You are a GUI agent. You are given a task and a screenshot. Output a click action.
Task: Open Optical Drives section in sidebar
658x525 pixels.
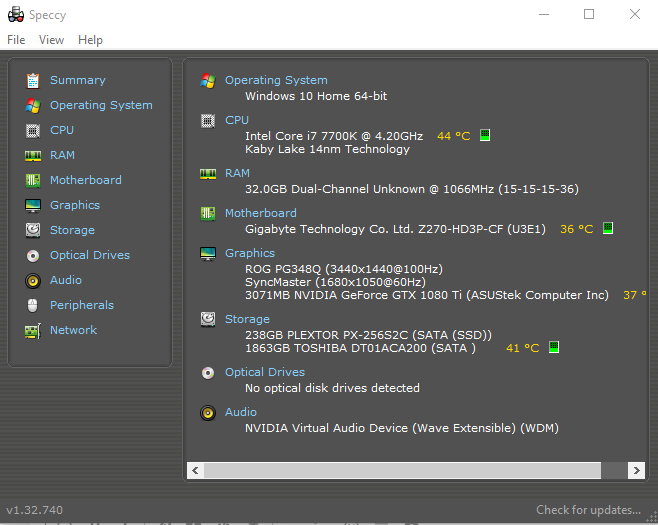90,255
